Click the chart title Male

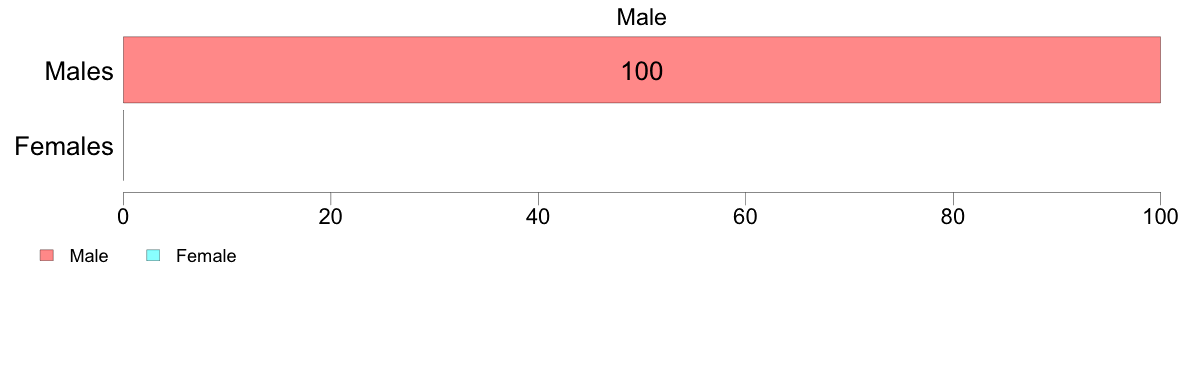point(641,17)
